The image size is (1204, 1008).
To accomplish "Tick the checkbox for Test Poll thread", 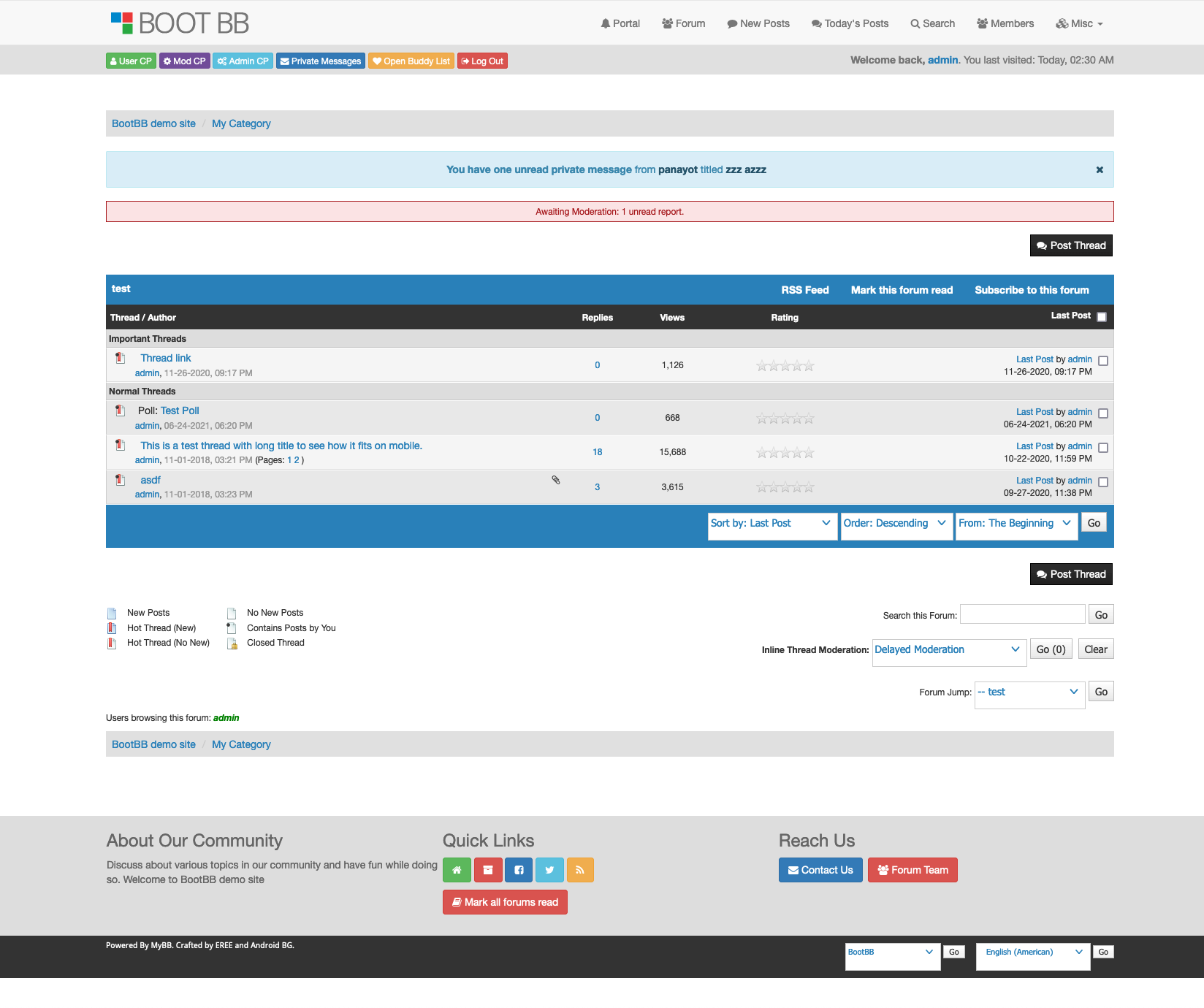I will coord(1103,413).
